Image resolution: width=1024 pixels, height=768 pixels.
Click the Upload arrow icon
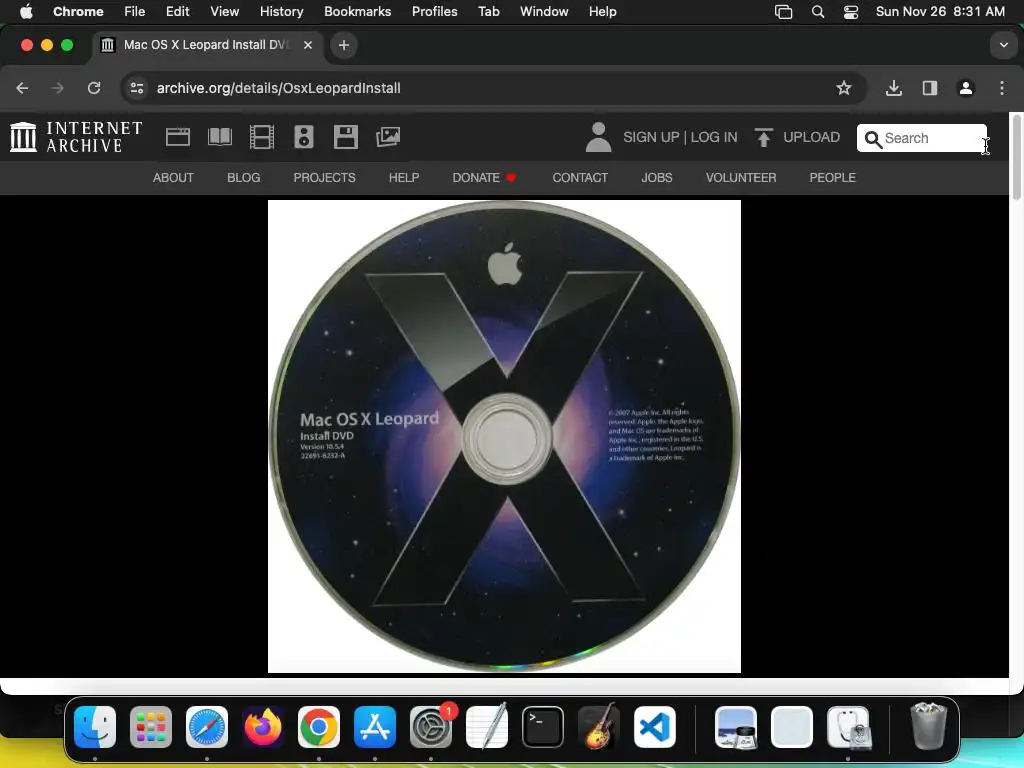(x=763, y=137)
